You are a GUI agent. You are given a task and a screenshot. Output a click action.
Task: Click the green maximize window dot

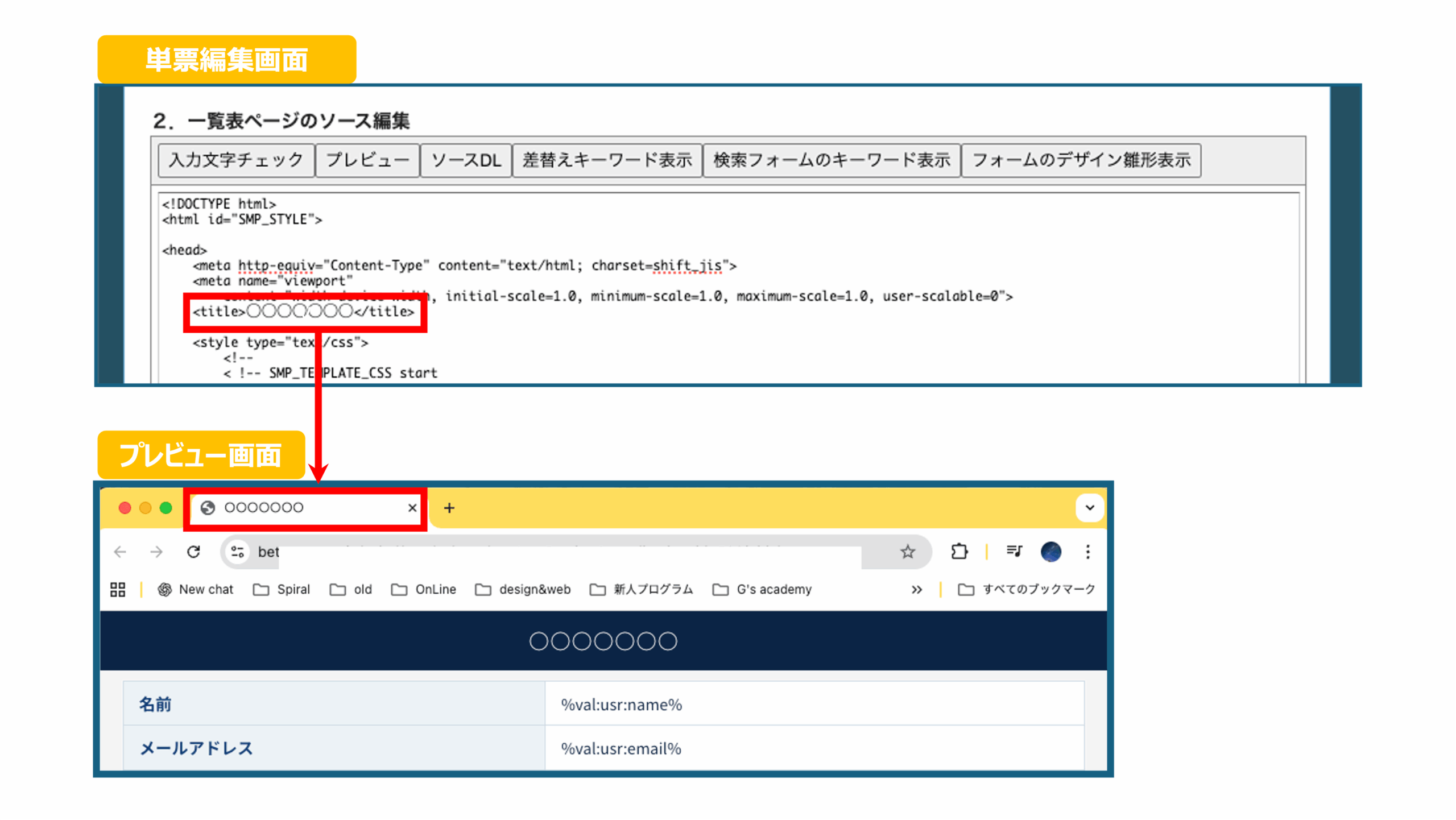[x=166, y=508]
